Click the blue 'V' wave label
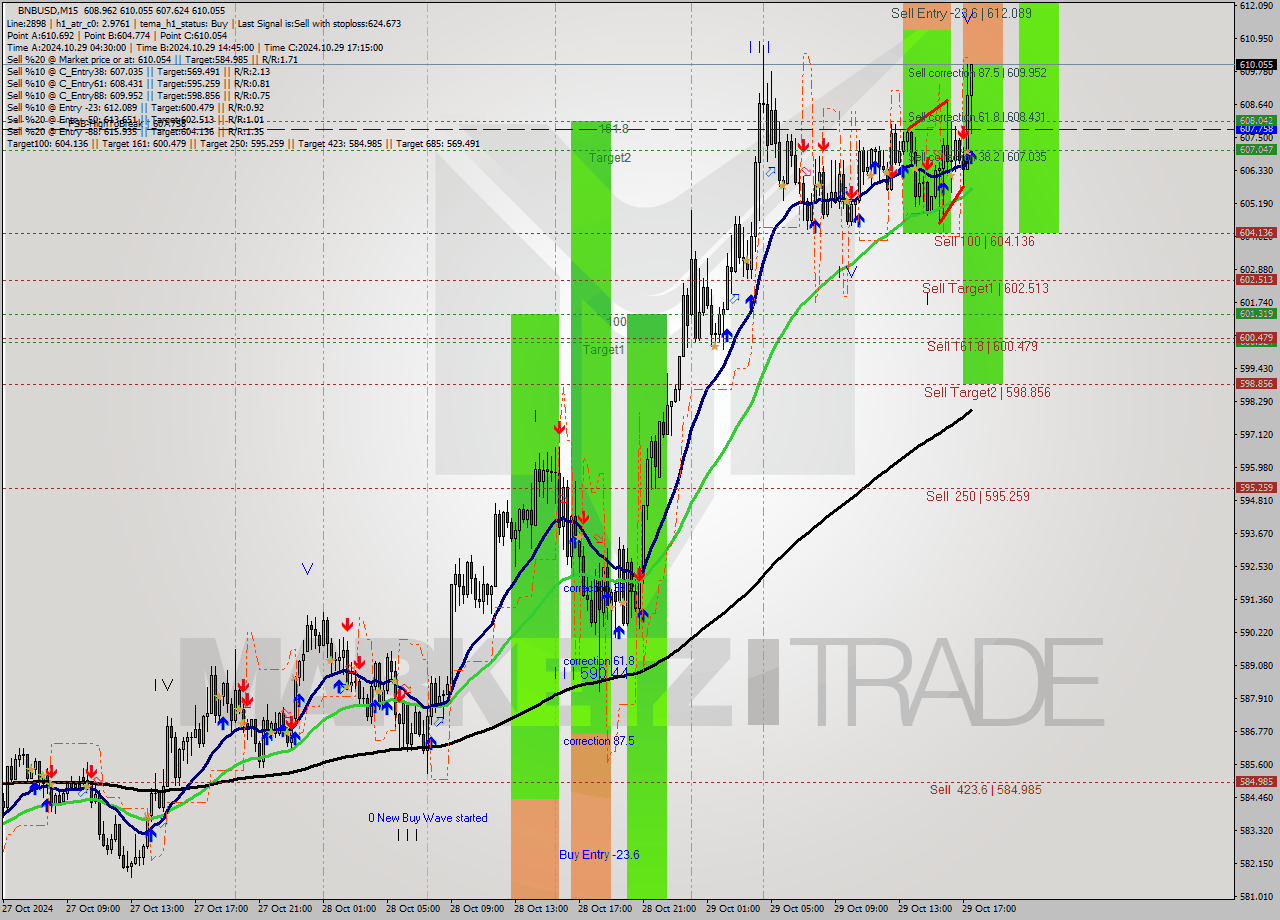The height and width of the screenshot is (920, 1280). click(x=307, y=569)
